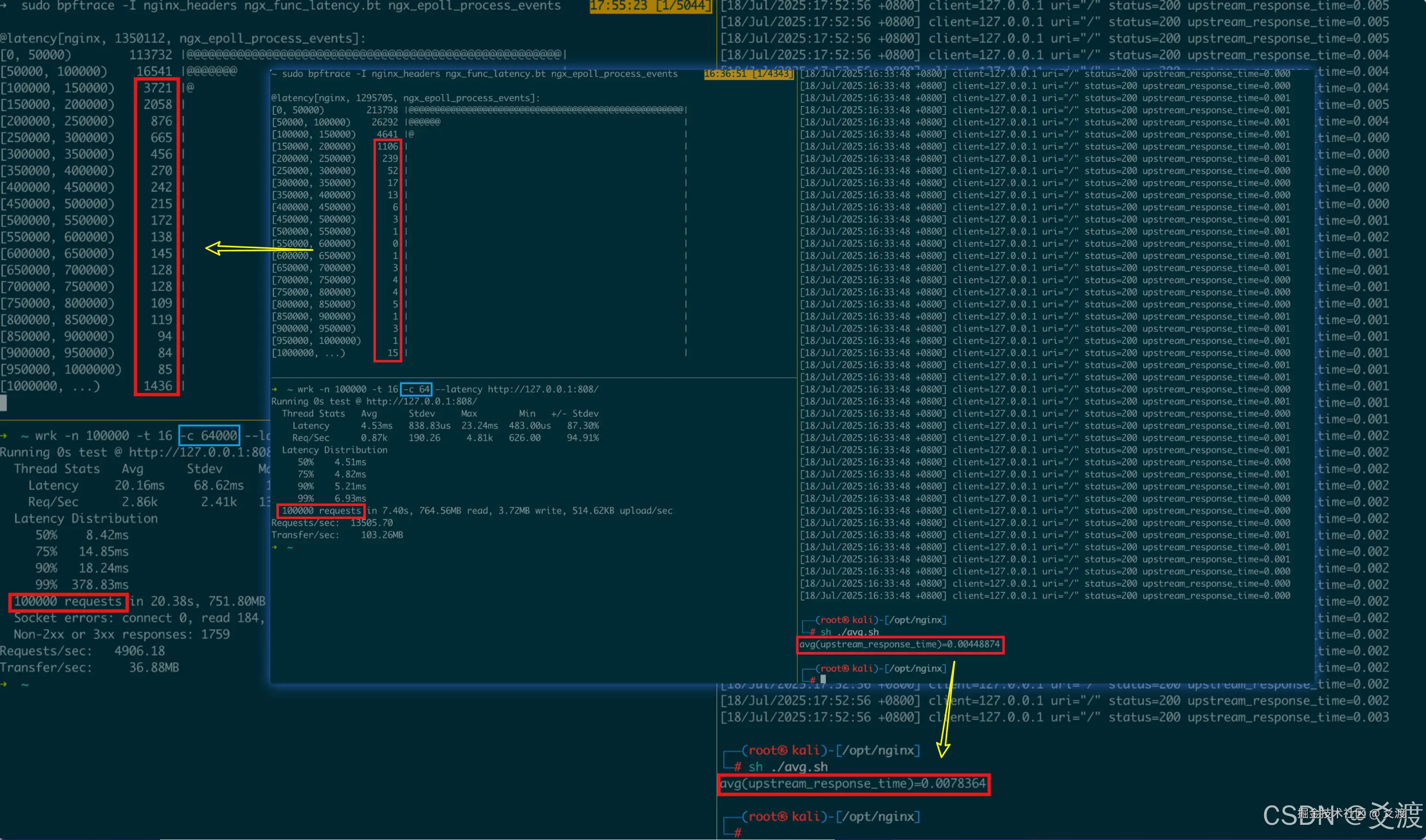Click the 113732 count in first histogram
This screenshot has width=1426, height=840.
pyautogui.click(x=150, y=54)
